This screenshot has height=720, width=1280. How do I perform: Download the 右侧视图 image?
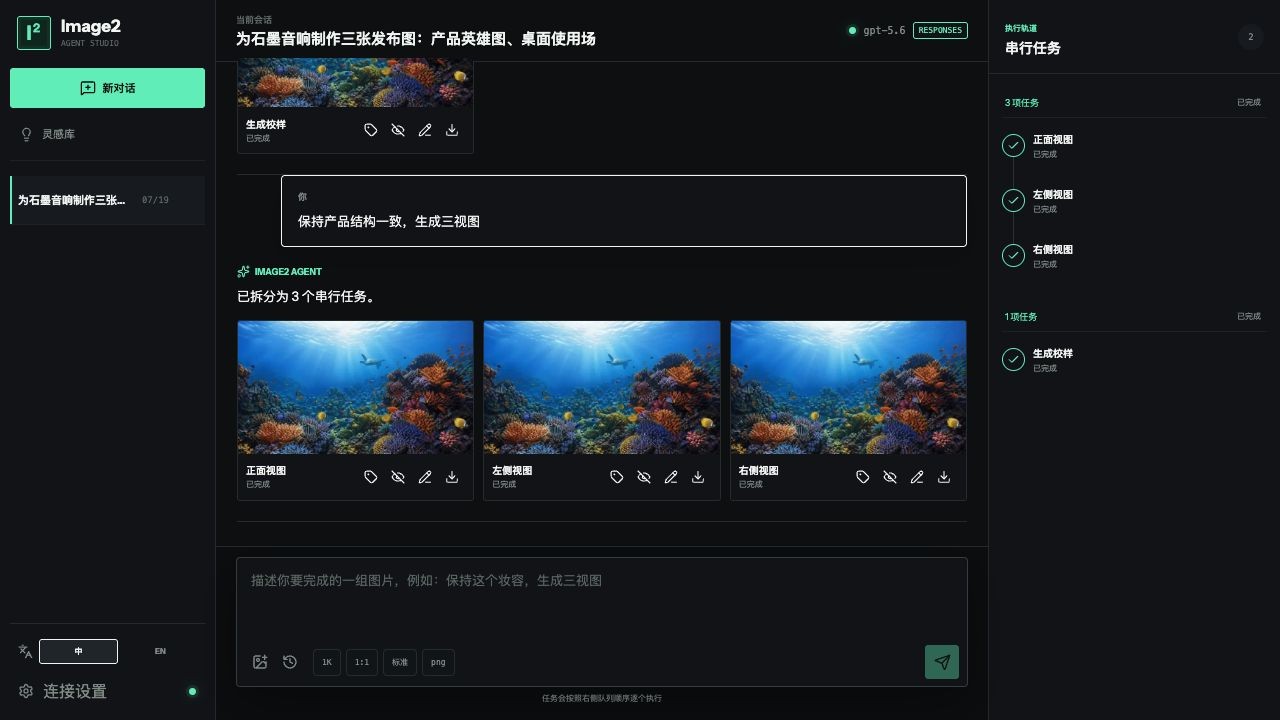[x=944, y=477]
